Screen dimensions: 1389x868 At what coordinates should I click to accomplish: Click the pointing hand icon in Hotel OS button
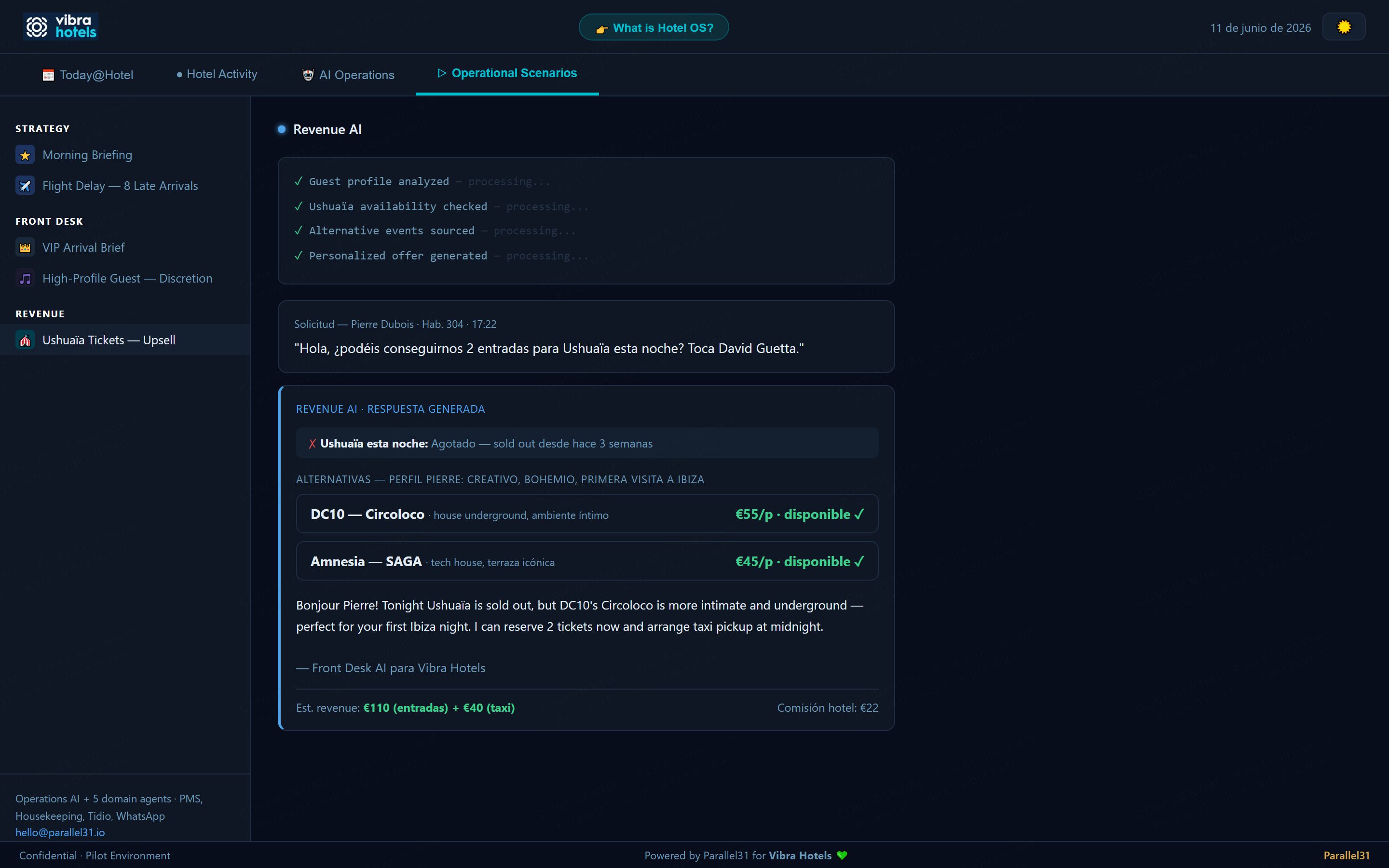601,29
